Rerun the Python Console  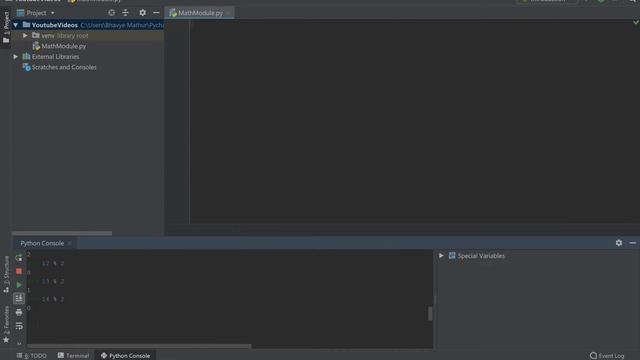(x=19, y=258)
